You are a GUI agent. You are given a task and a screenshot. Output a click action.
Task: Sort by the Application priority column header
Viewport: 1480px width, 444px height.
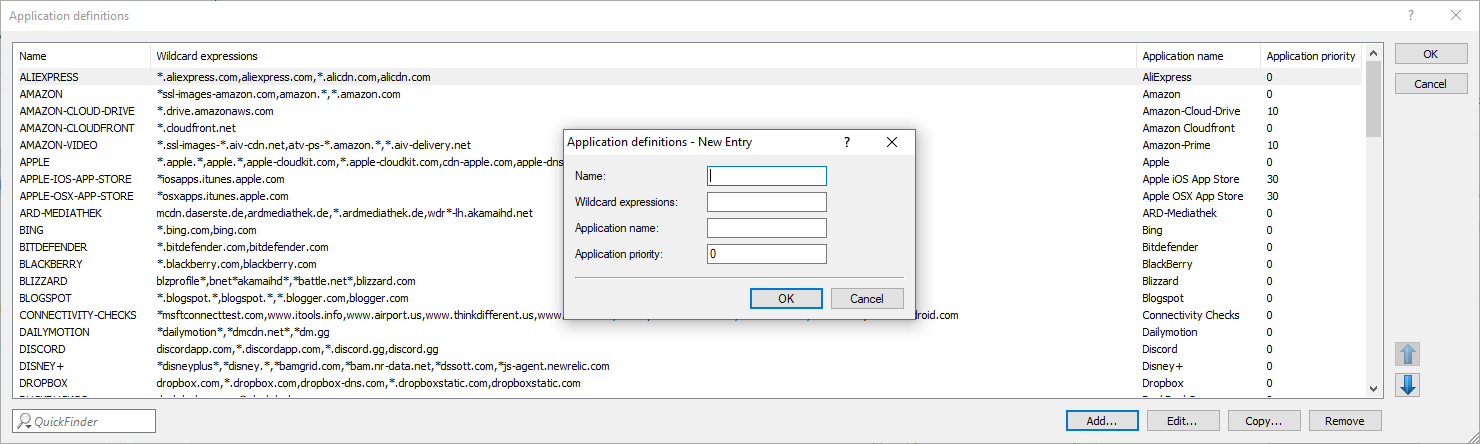(1310, 56)
